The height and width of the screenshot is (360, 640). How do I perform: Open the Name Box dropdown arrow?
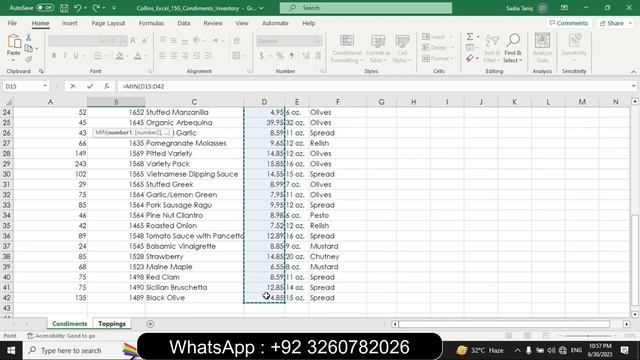(x=45, y=86)
